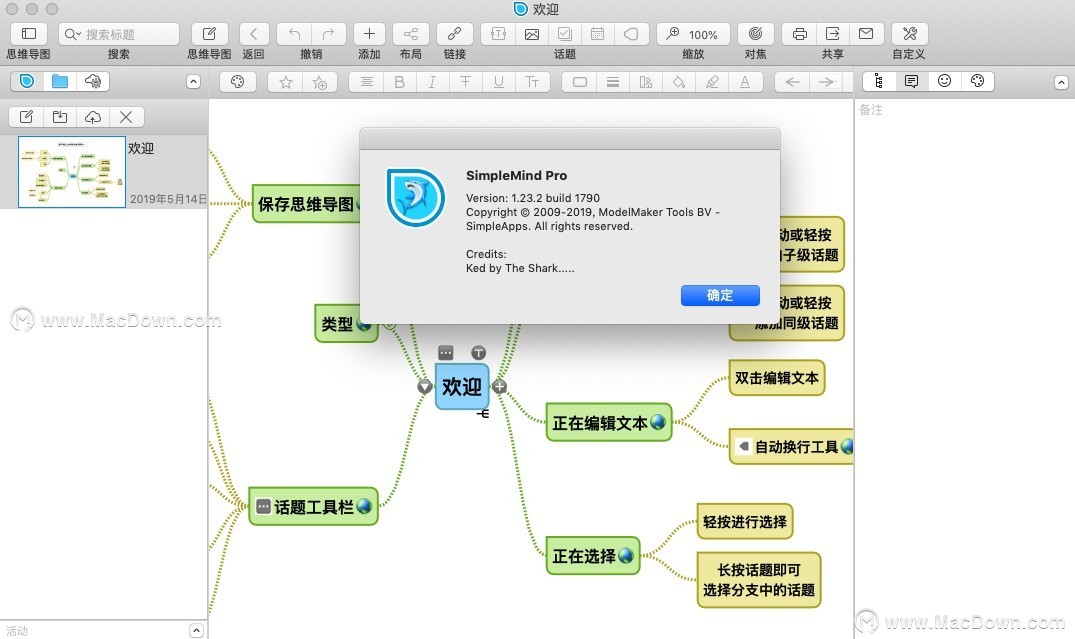Set line thickness with three-lines icon
This screenshot has width=1075, height=639.
coord(613,82)
